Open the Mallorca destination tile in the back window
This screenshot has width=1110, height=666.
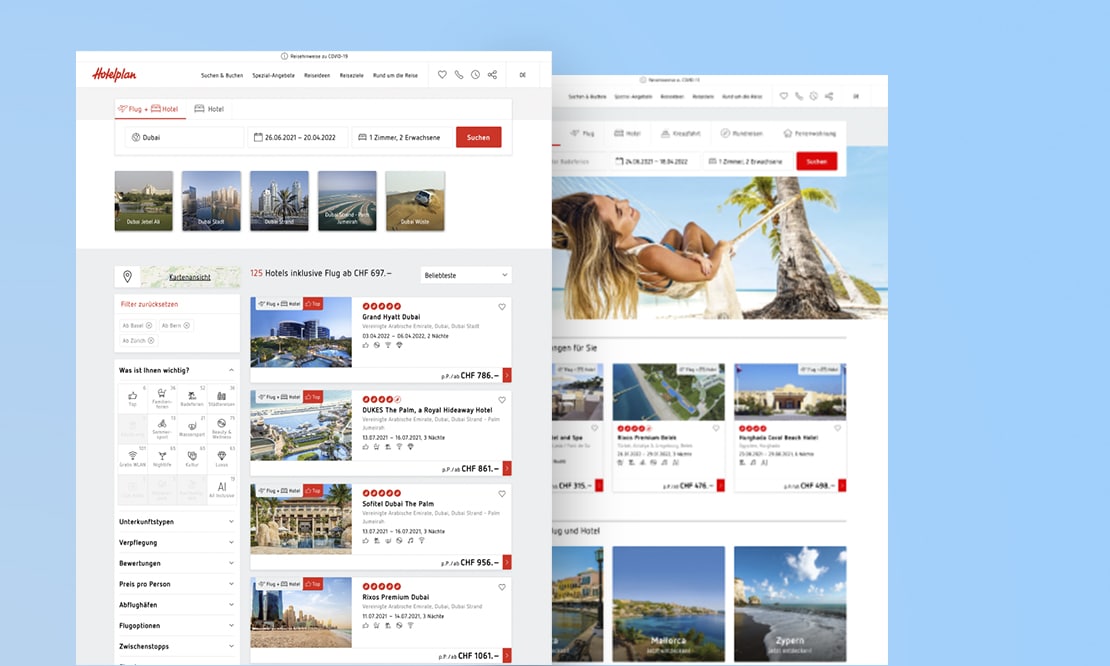[668, 604]
